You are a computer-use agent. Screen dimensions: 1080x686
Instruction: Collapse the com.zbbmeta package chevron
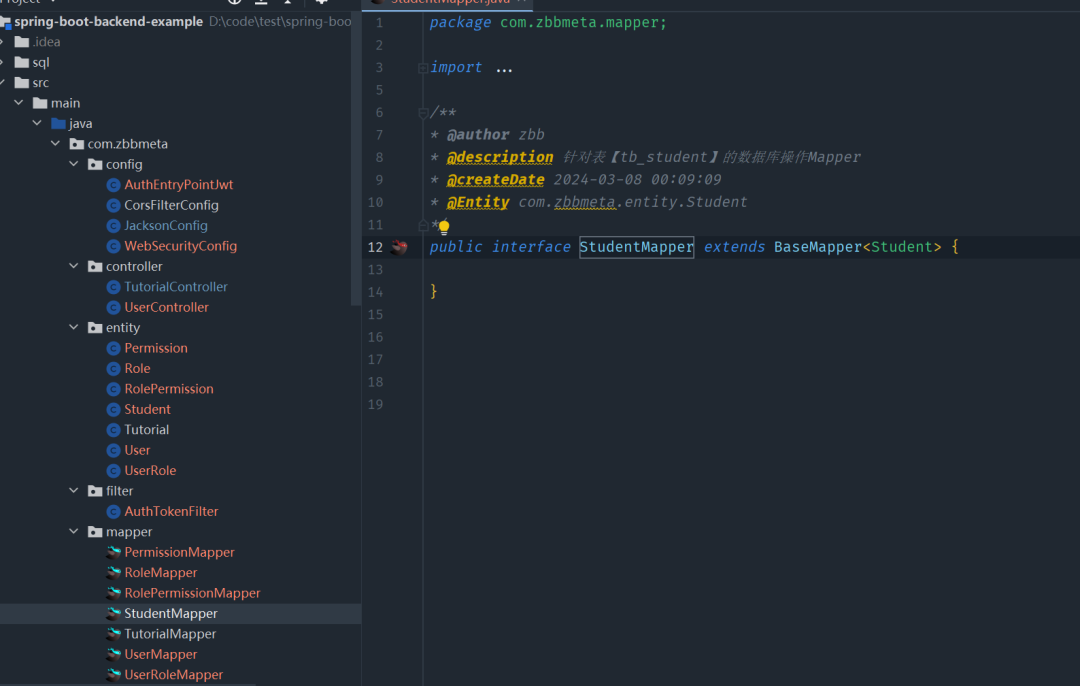pyautogui.click(x=56, y=144)
